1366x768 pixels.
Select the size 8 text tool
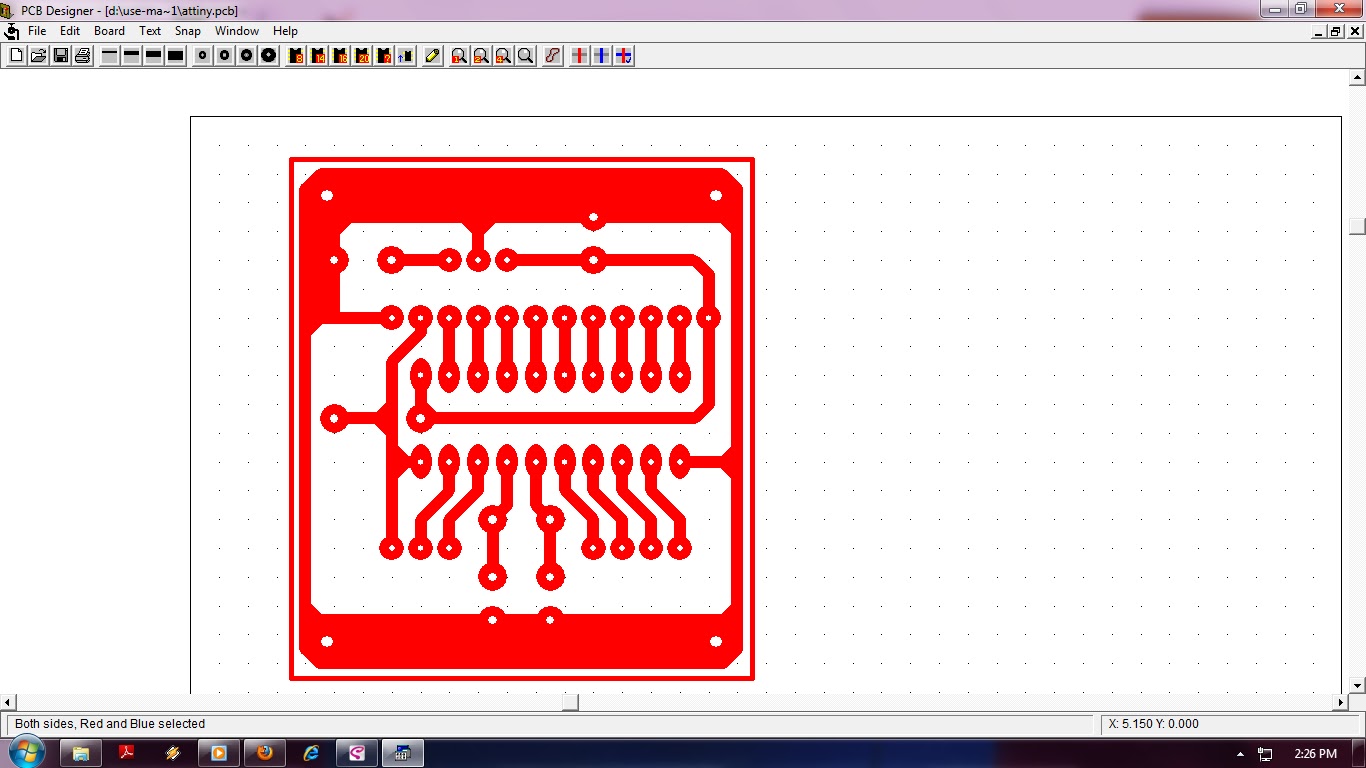point(295,56)
